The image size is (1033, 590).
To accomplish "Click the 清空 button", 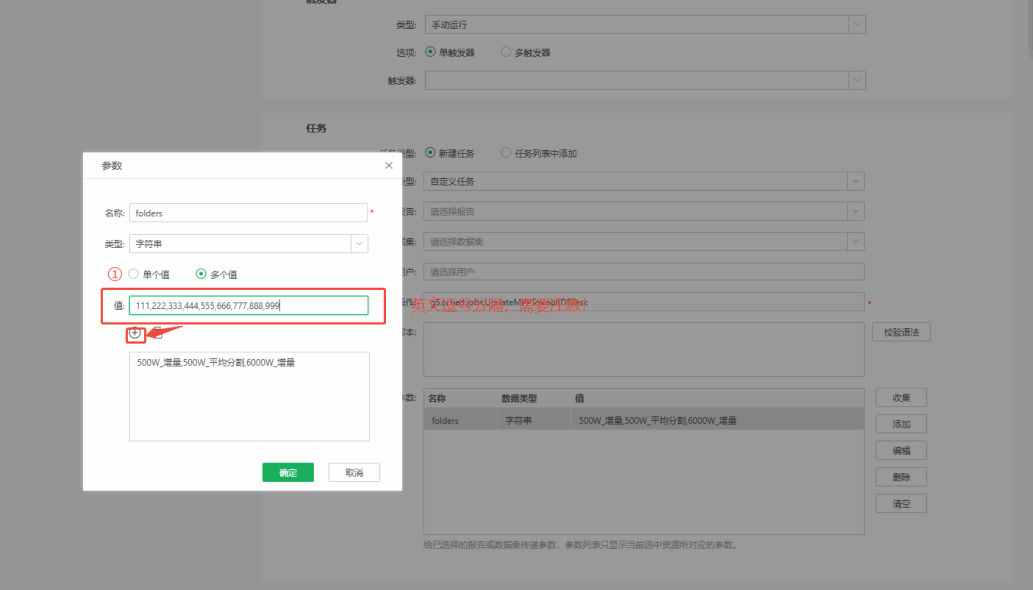I will pos(902,504).
